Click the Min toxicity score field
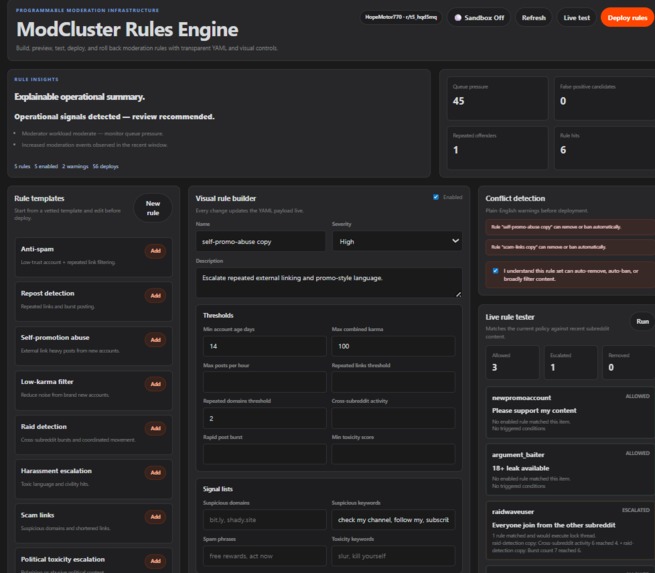The image size is (655, 573). tap(394, 454)
